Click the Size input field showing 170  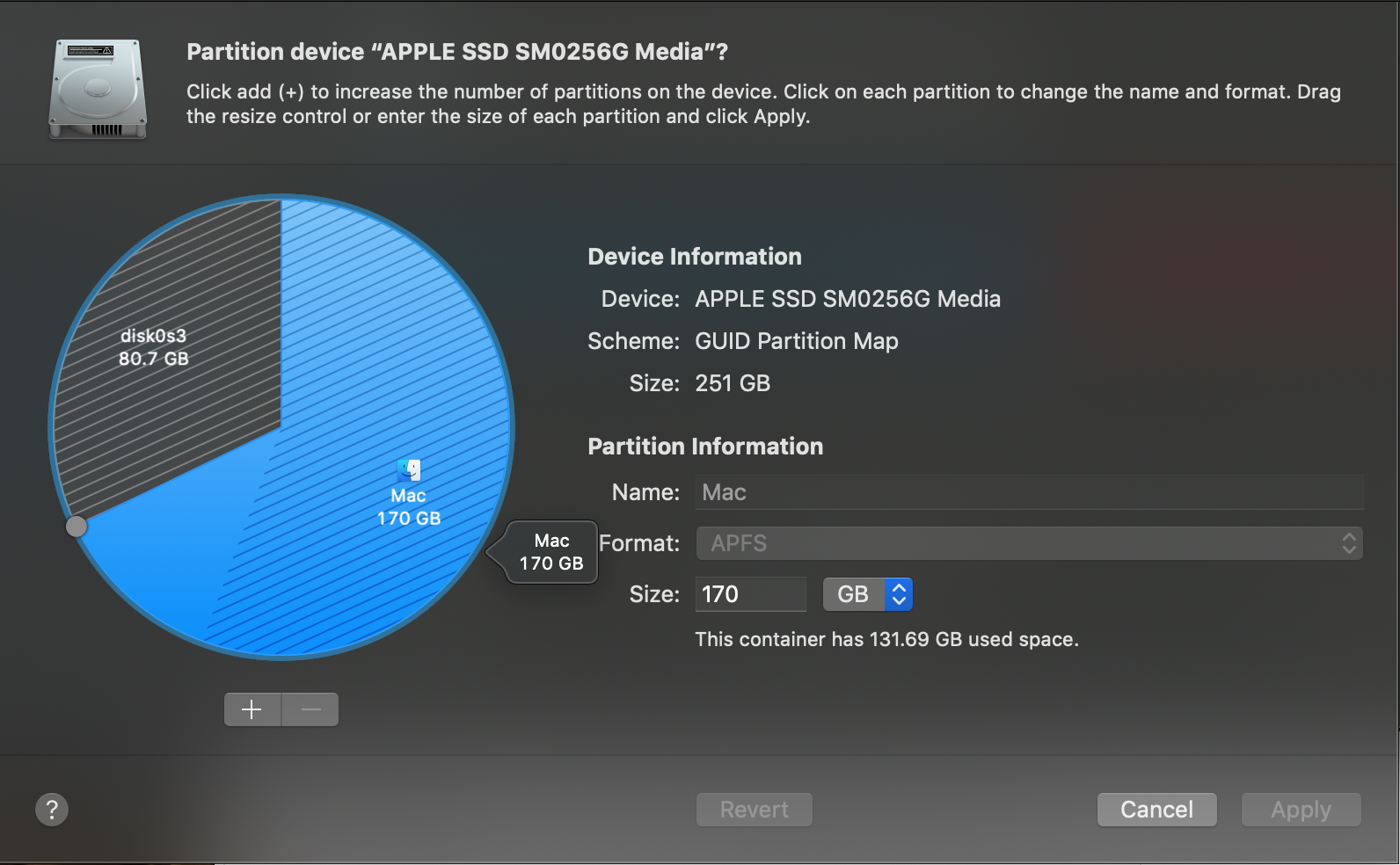coord(750,594)
